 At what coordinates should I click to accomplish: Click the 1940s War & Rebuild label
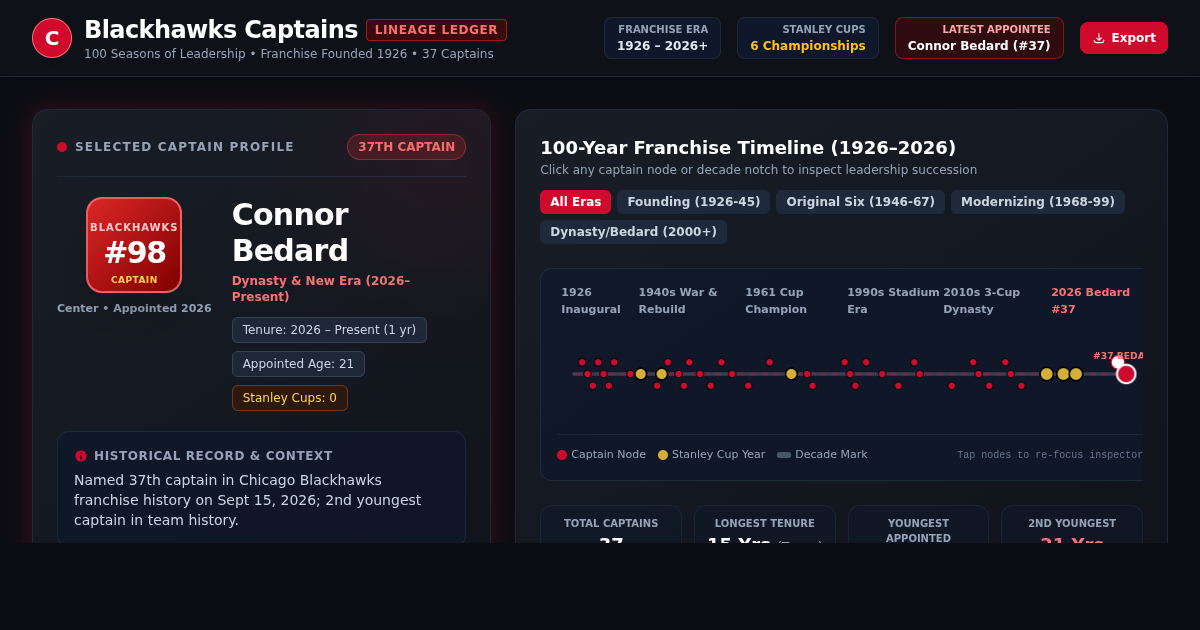coord(678,301)
